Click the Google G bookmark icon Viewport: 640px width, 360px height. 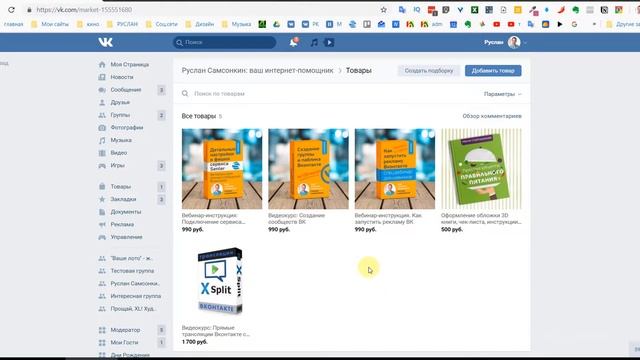pyautogui.click(x=574, y=24)
